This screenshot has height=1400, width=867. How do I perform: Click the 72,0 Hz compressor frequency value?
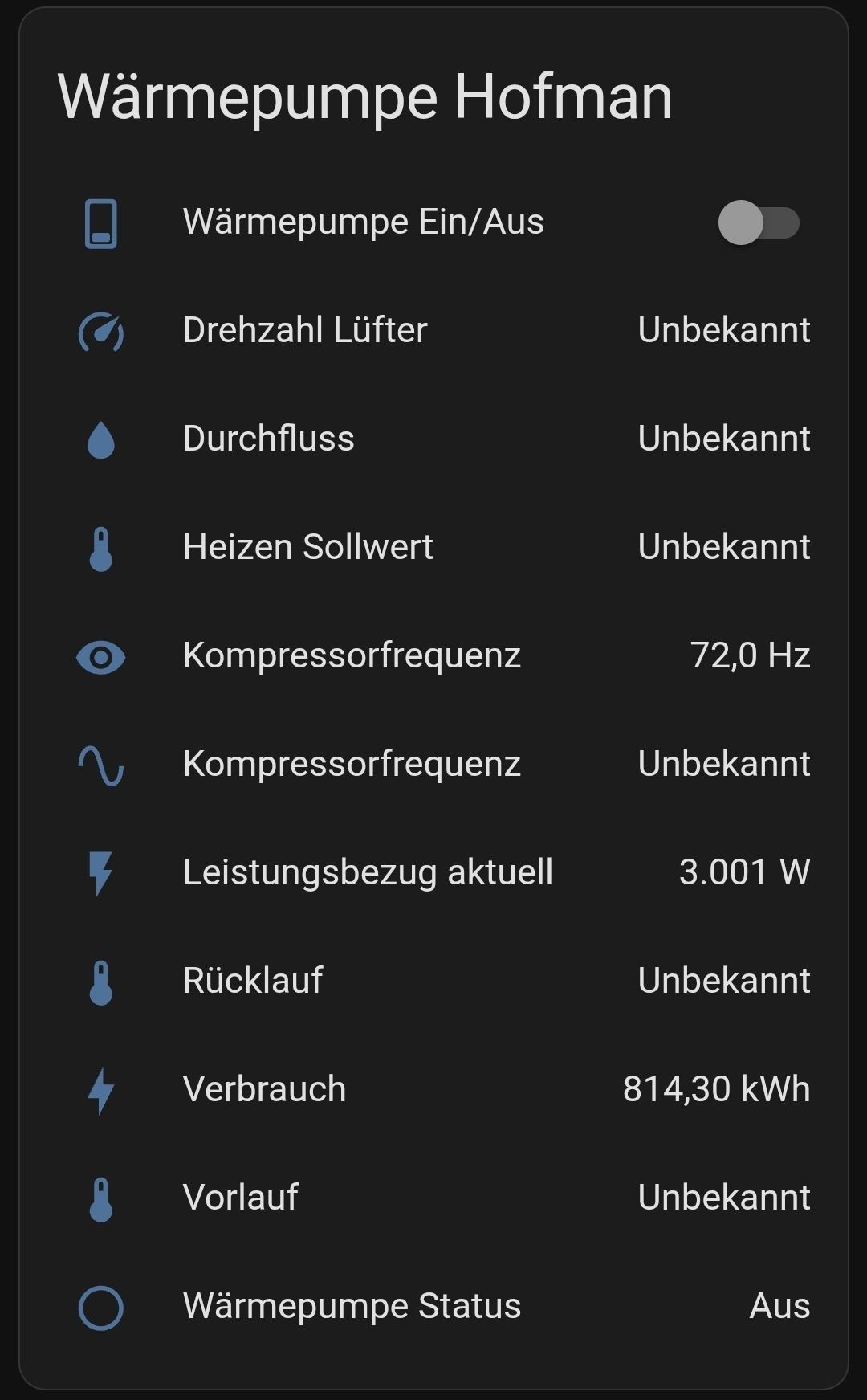tap(750, 655)
